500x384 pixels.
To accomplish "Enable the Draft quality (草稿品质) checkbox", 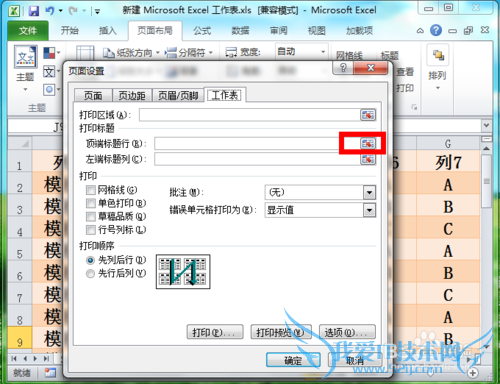I will [90, 217].
